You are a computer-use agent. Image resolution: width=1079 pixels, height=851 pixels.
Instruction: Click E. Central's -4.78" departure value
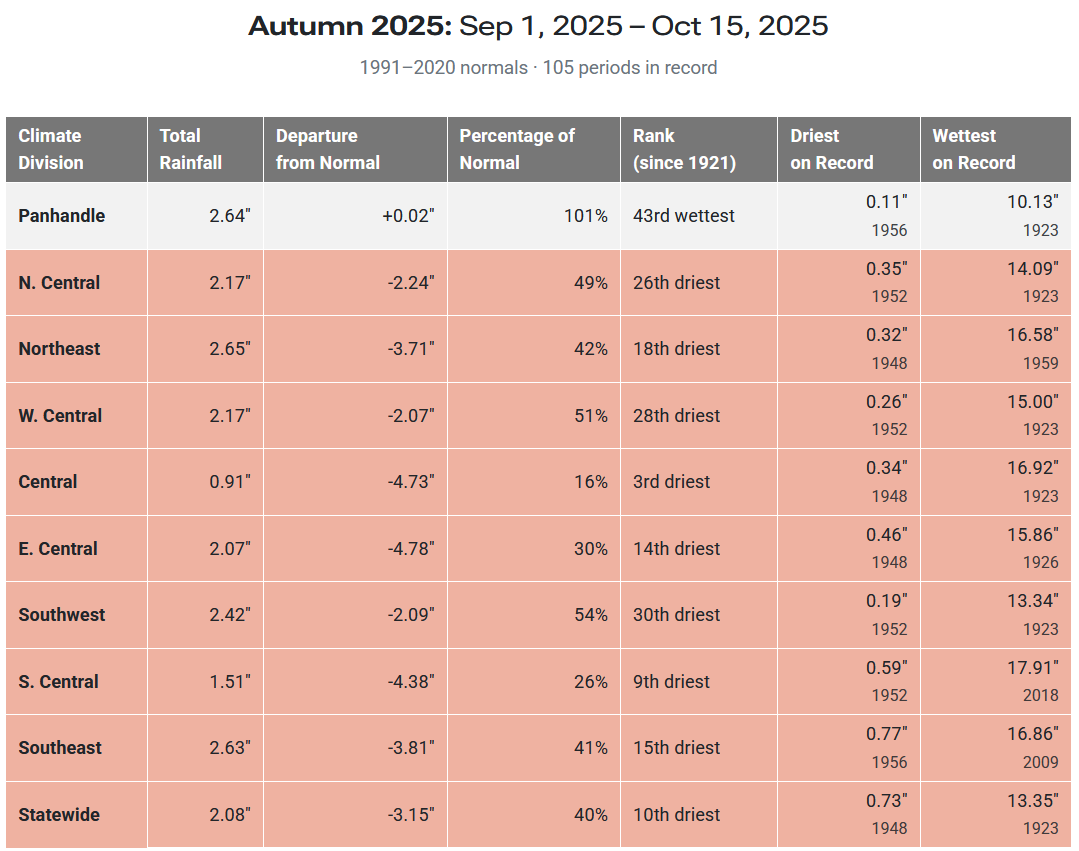(412, 549)
